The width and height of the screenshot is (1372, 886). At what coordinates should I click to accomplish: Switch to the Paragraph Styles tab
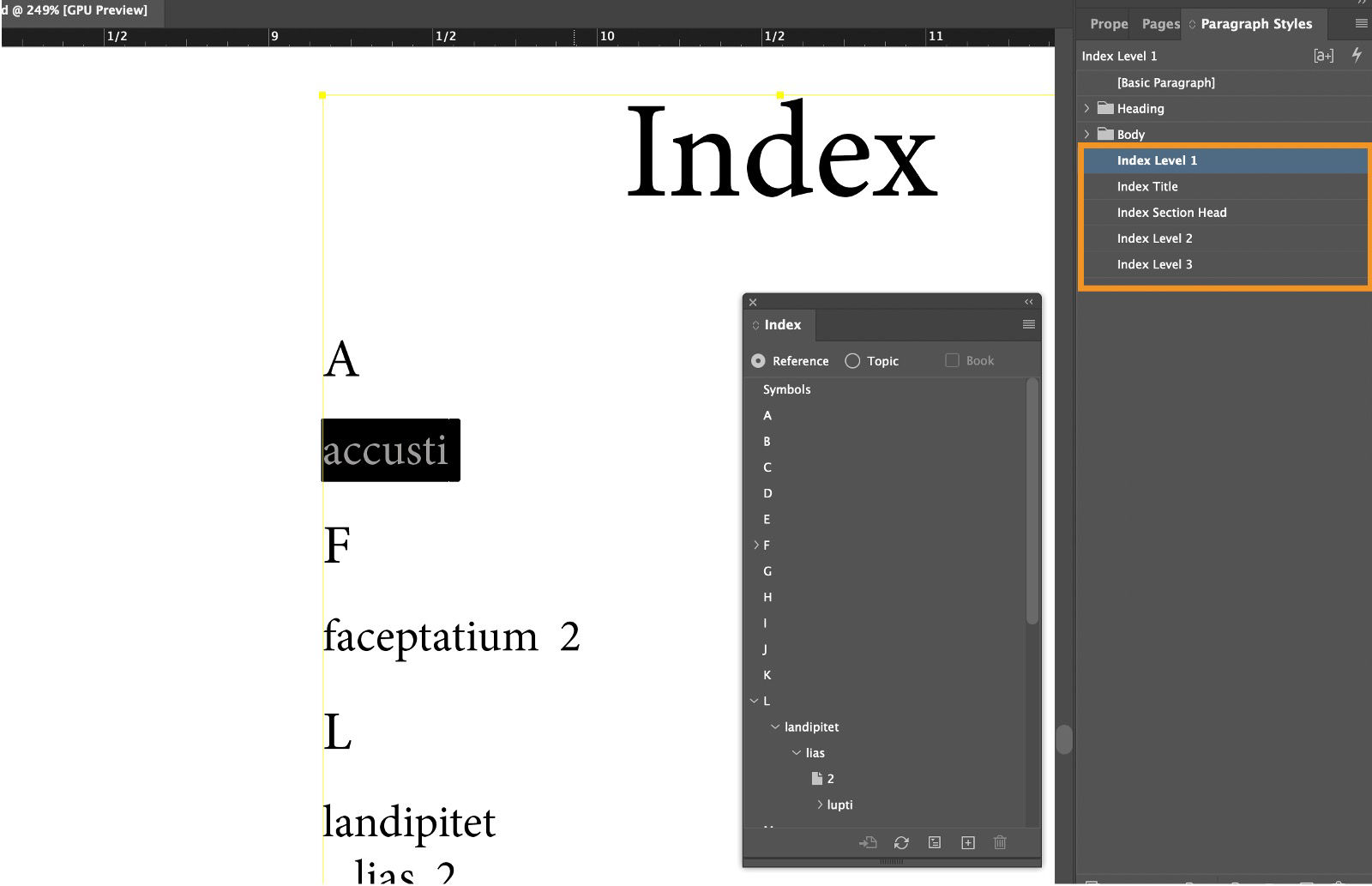pos(1255,24)
